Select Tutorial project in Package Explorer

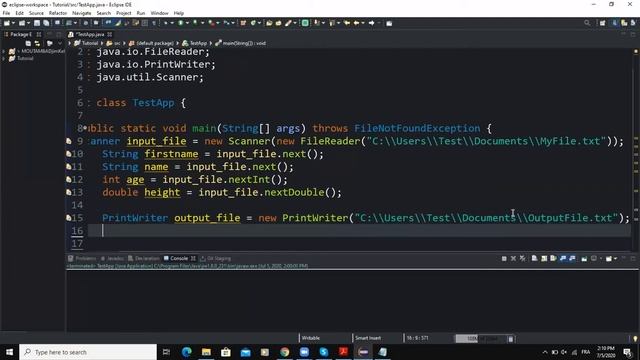pos(25,58)
